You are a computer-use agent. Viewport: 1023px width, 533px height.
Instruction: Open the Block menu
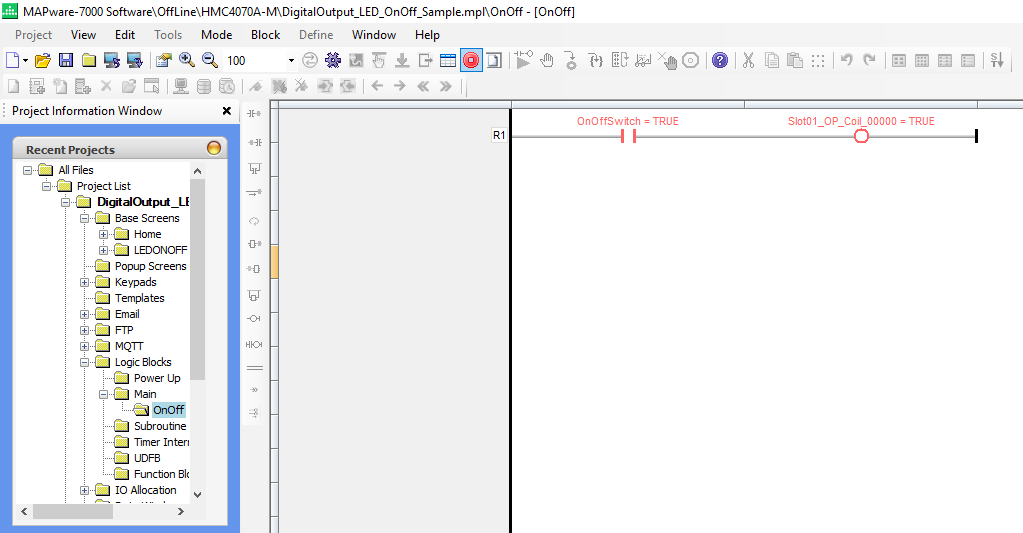point(266,35)
